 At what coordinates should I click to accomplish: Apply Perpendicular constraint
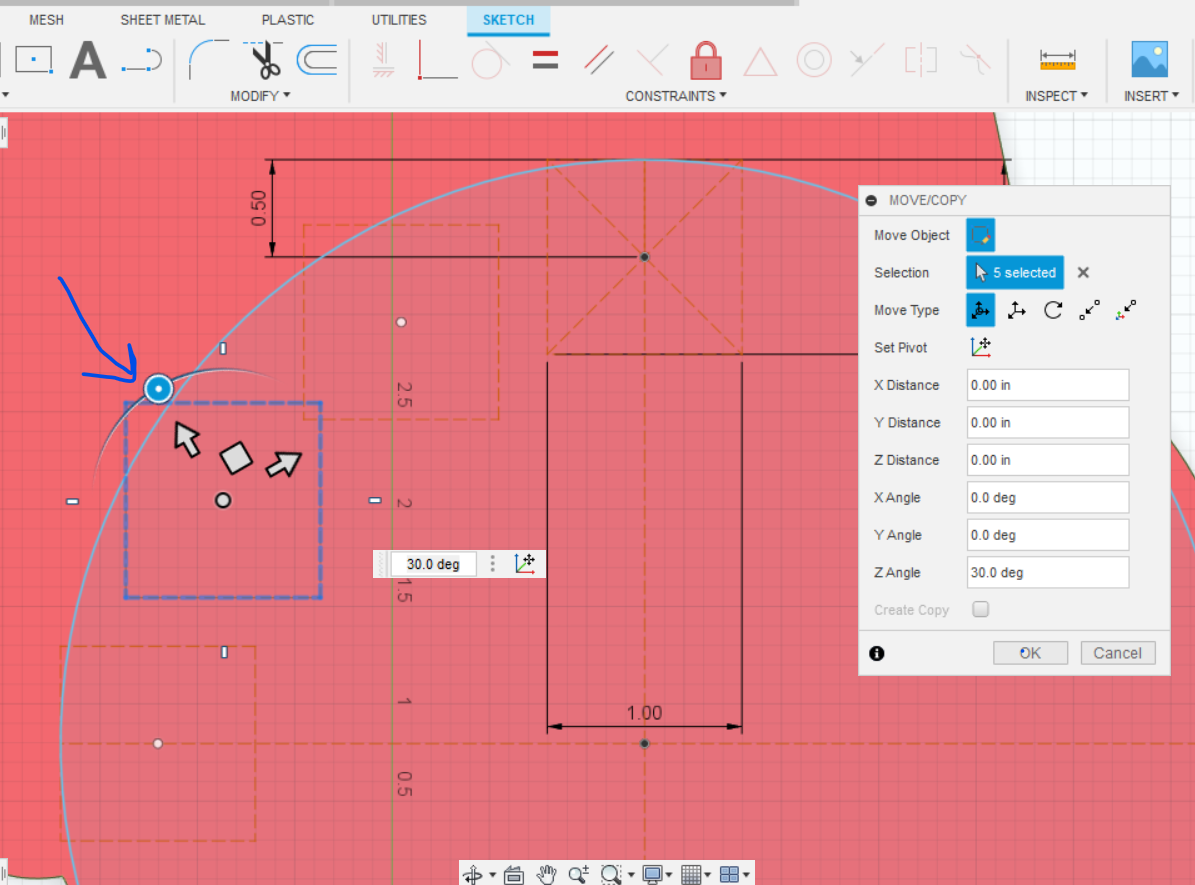click(x=652, y=59)
